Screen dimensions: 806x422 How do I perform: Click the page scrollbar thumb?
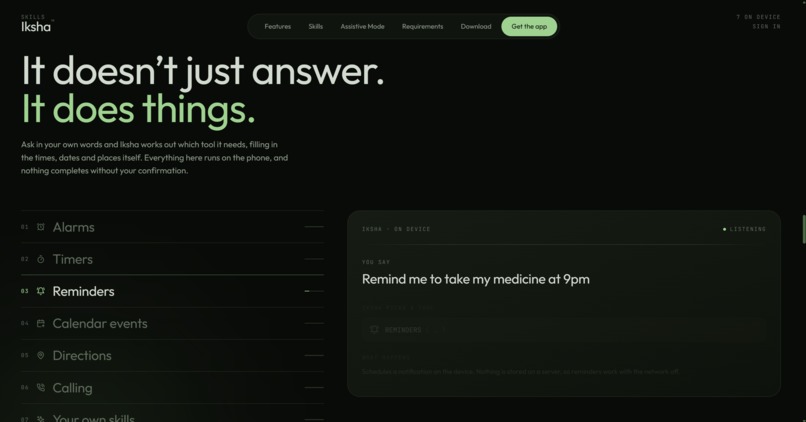(803, 229)
